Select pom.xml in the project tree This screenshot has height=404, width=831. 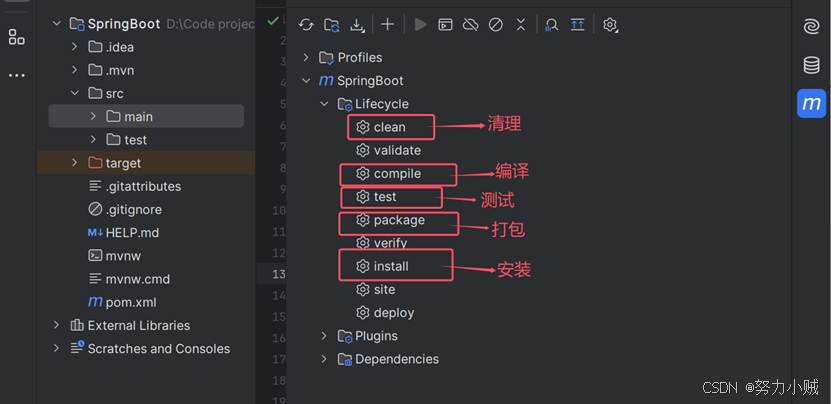(x=130, y=302)
